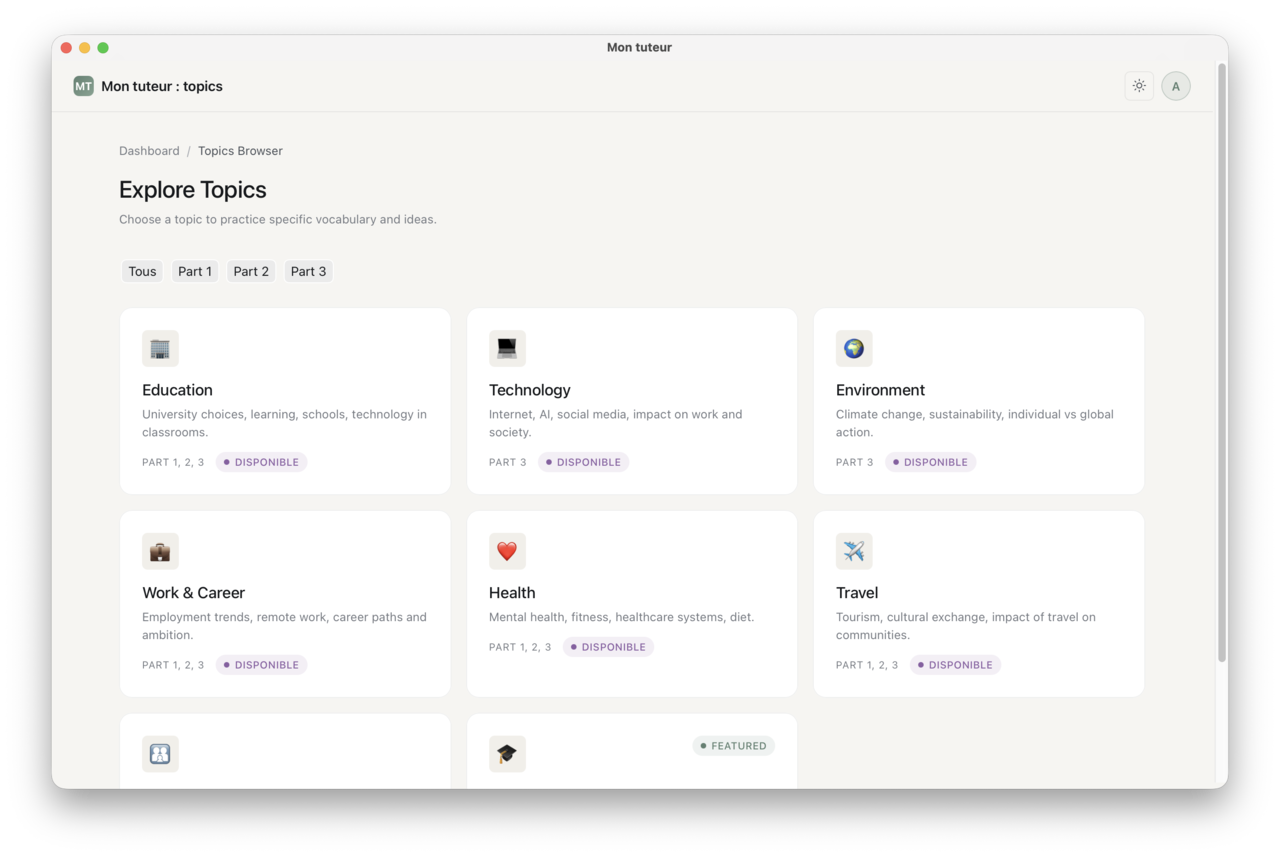
Task: Click the Work & Career description text
Action: [285, 626]
